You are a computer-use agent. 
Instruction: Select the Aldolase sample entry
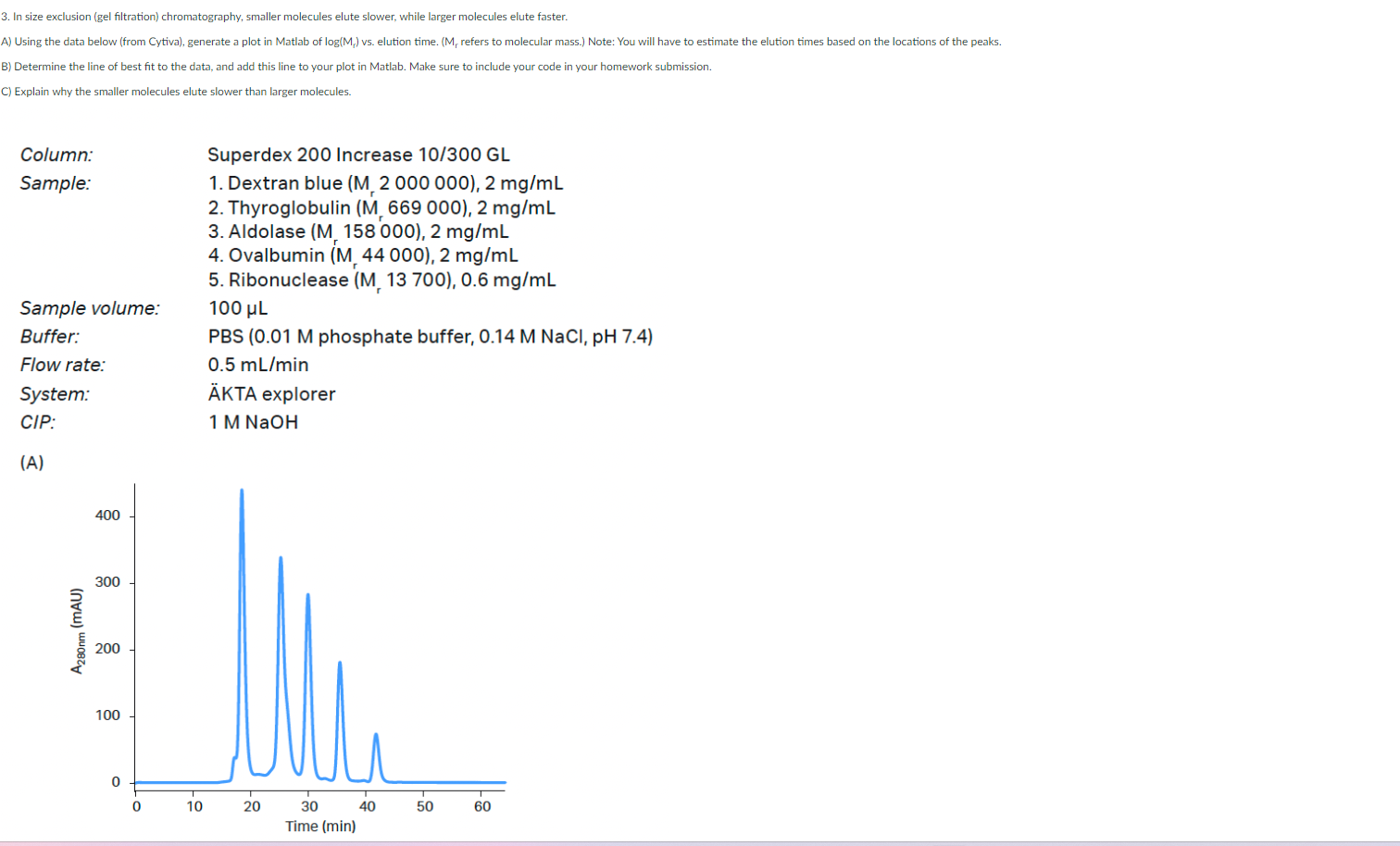pyautogui.click(x=358, y=231)
